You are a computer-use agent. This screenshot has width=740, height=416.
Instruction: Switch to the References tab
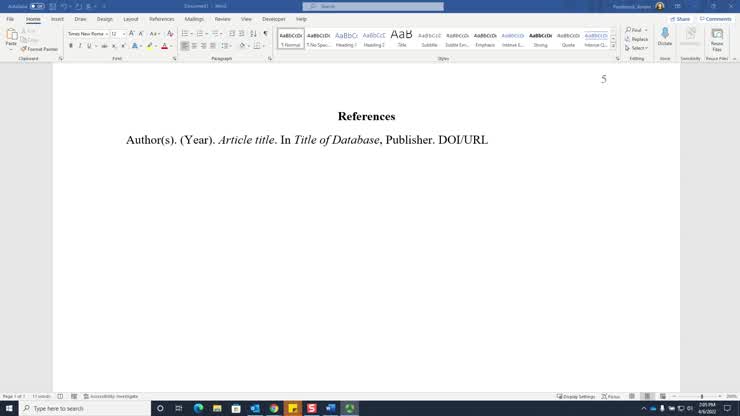pos(161,19)
